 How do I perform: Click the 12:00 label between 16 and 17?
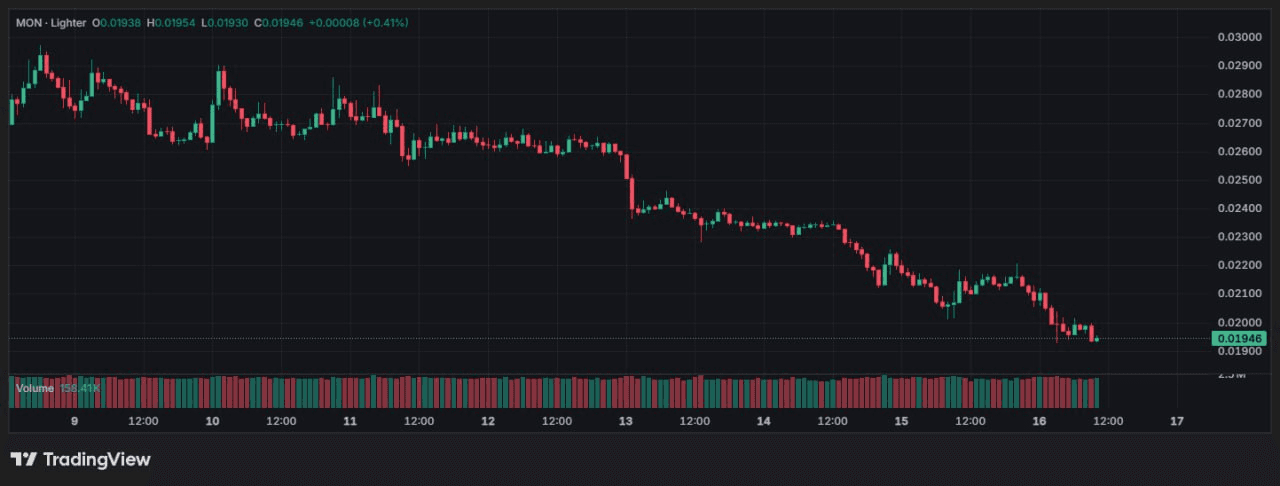point(1108,421)
